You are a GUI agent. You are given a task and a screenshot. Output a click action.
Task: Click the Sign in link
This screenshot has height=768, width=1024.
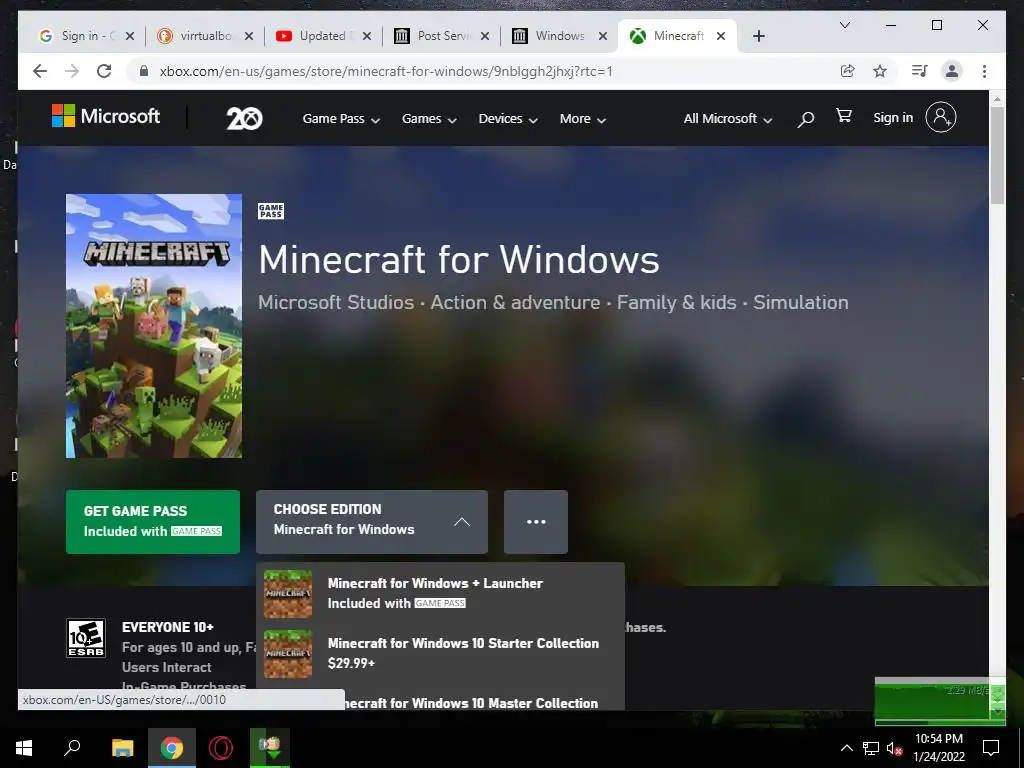click(893, 118)
